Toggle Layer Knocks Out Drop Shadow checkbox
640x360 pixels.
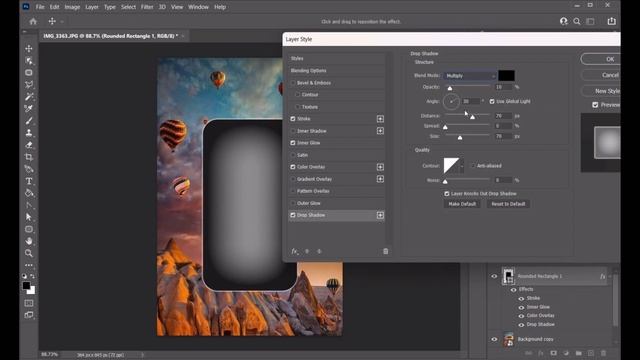point(447,193)
